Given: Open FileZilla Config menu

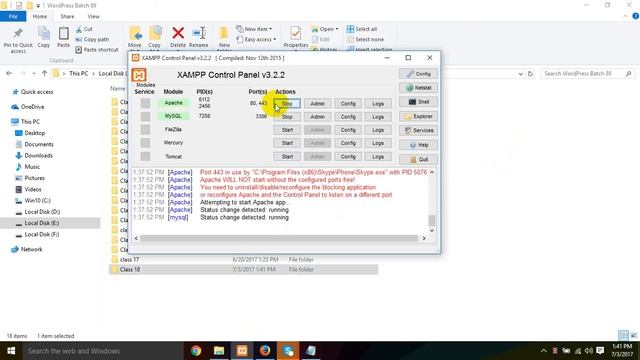Looking at the screenshot, I should (348, 130).
